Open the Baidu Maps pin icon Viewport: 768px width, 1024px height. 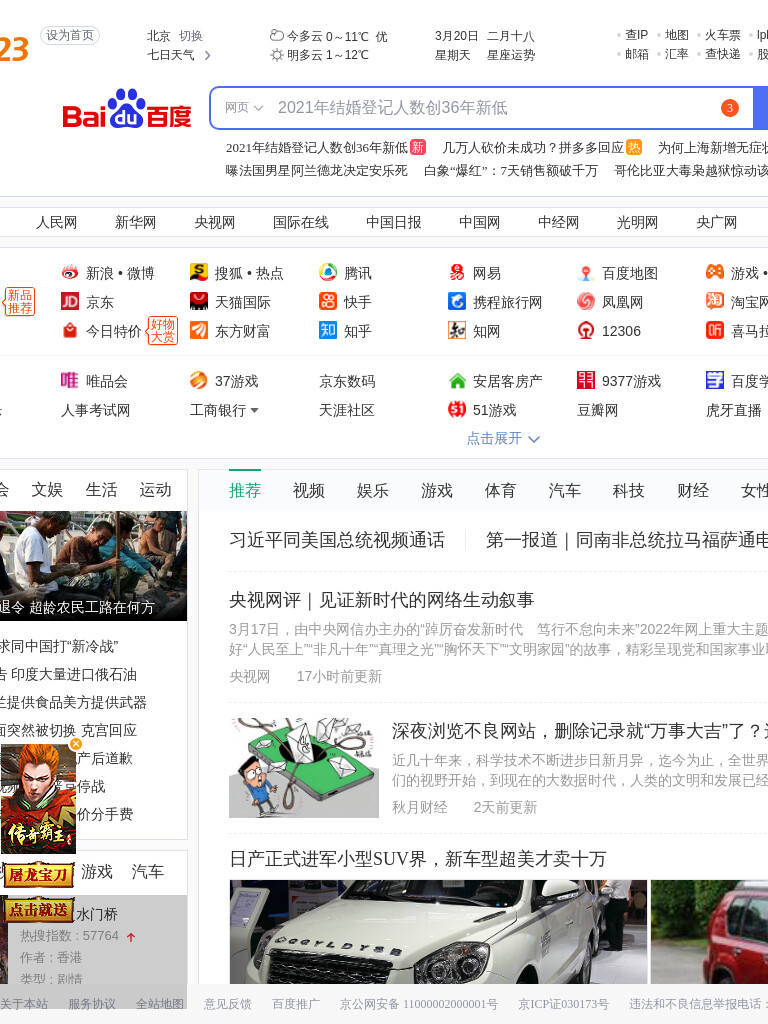[586, 272]
